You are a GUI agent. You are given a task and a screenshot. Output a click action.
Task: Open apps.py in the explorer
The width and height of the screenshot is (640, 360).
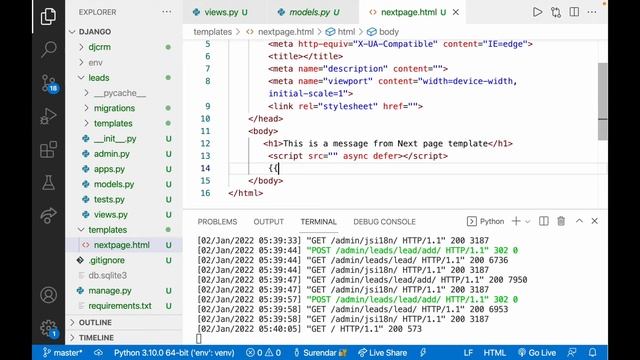pos(109,169)
